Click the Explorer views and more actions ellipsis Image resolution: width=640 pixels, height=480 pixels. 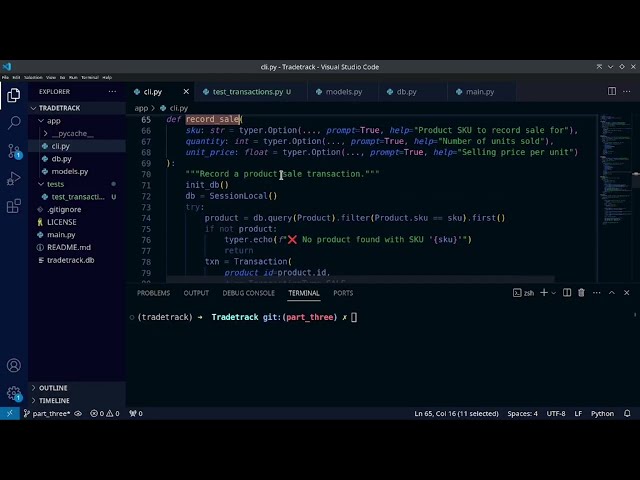tap(112, 91)
